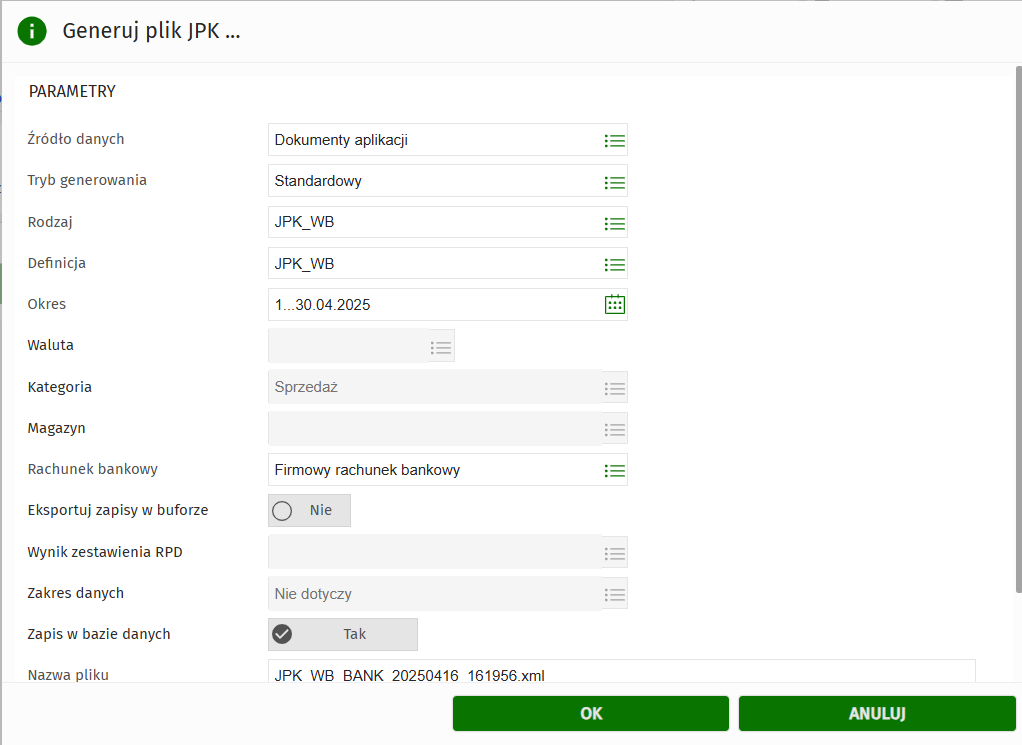
Task: Open calendar picker for Okres field
Action: 614,305
